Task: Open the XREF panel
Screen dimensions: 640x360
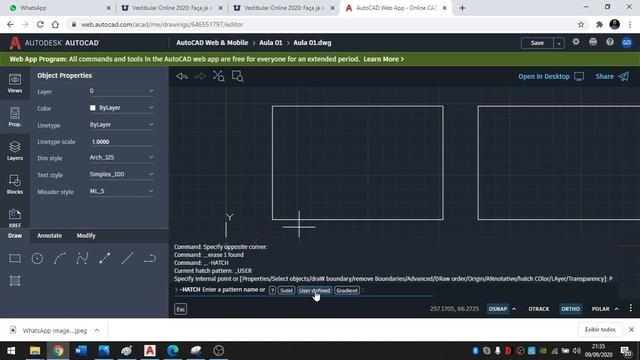Action: pyautogui.click(x=15, y=218)
